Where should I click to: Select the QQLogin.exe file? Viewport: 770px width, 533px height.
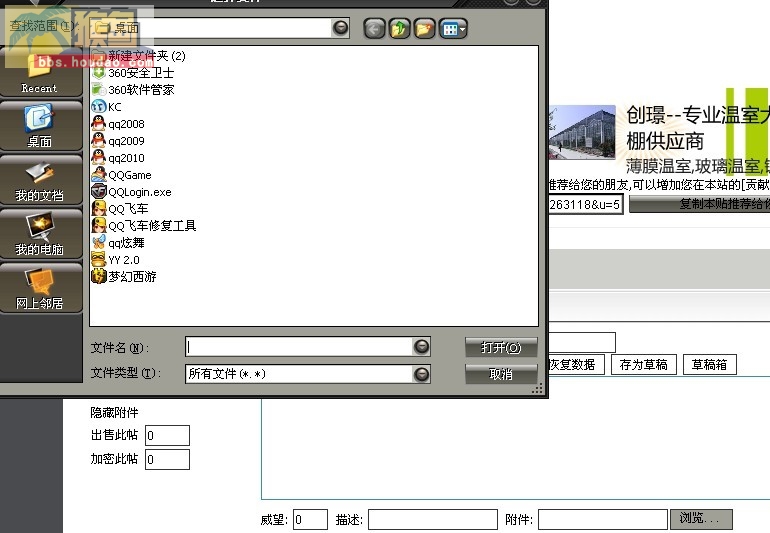pos(132,192)
